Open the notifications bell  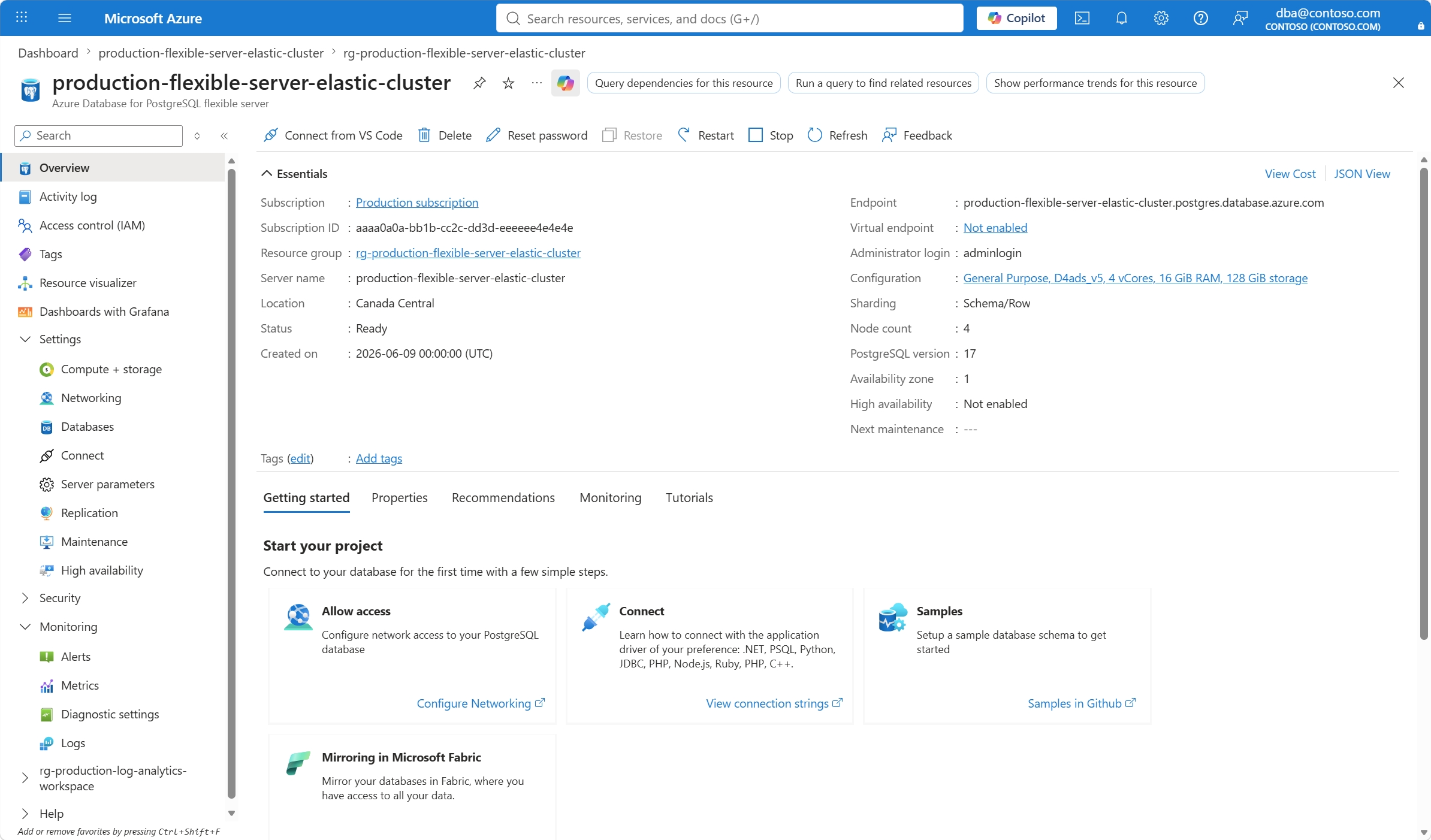coord(1122,18)
